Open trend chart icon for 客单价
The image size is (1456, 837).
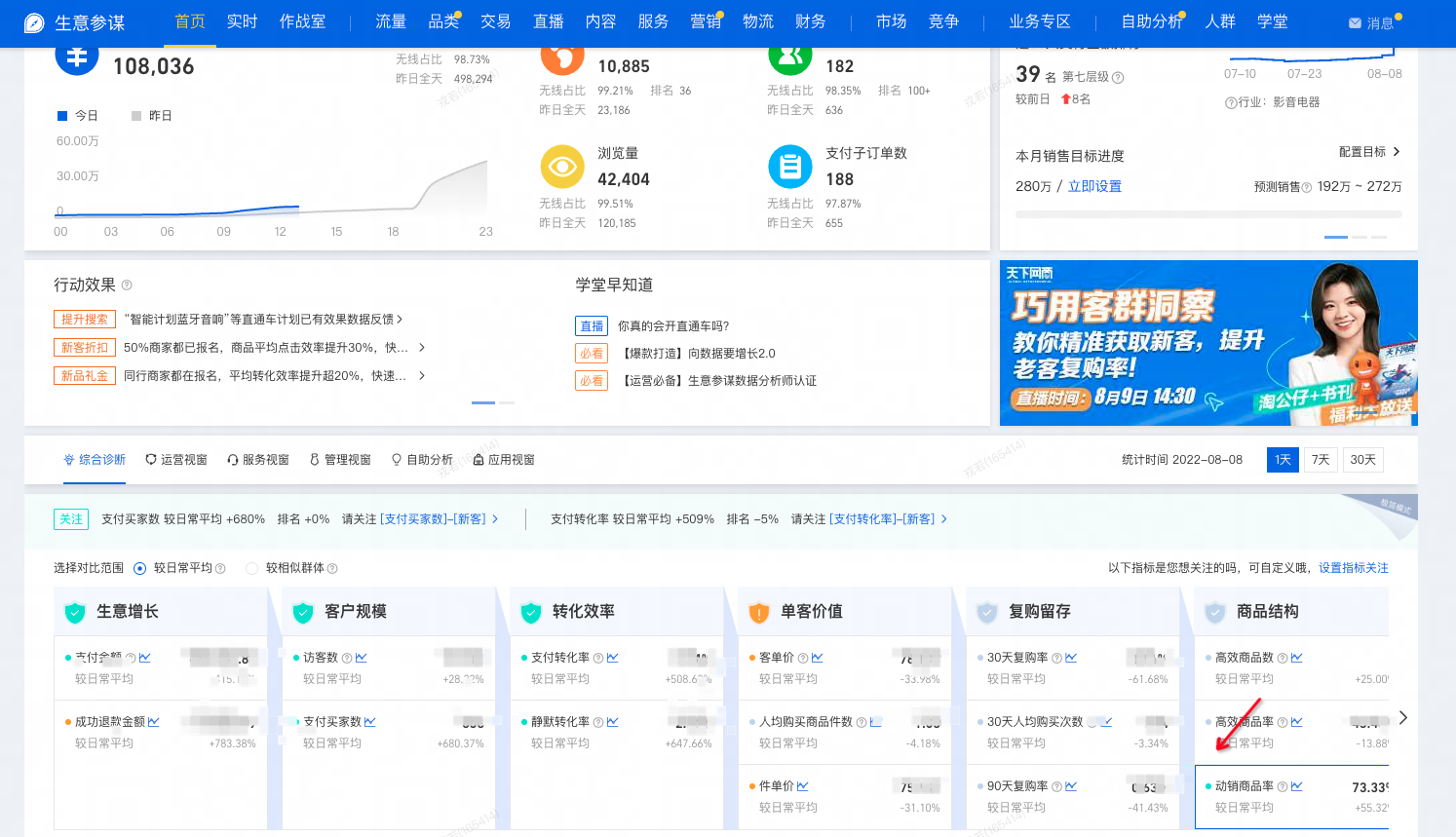pos(818,658)
